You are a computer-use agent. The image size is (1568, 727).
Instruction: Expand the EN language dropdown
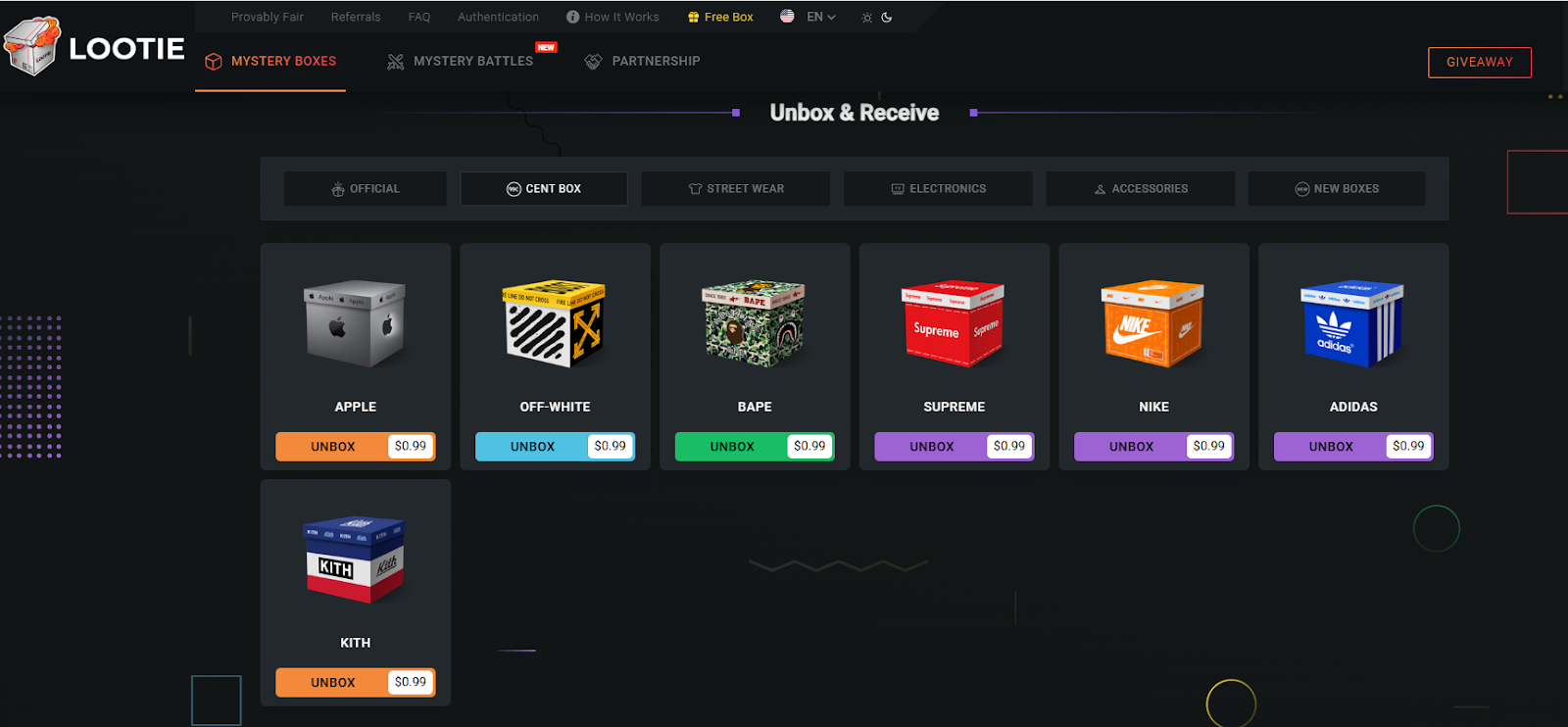point(820,17)
